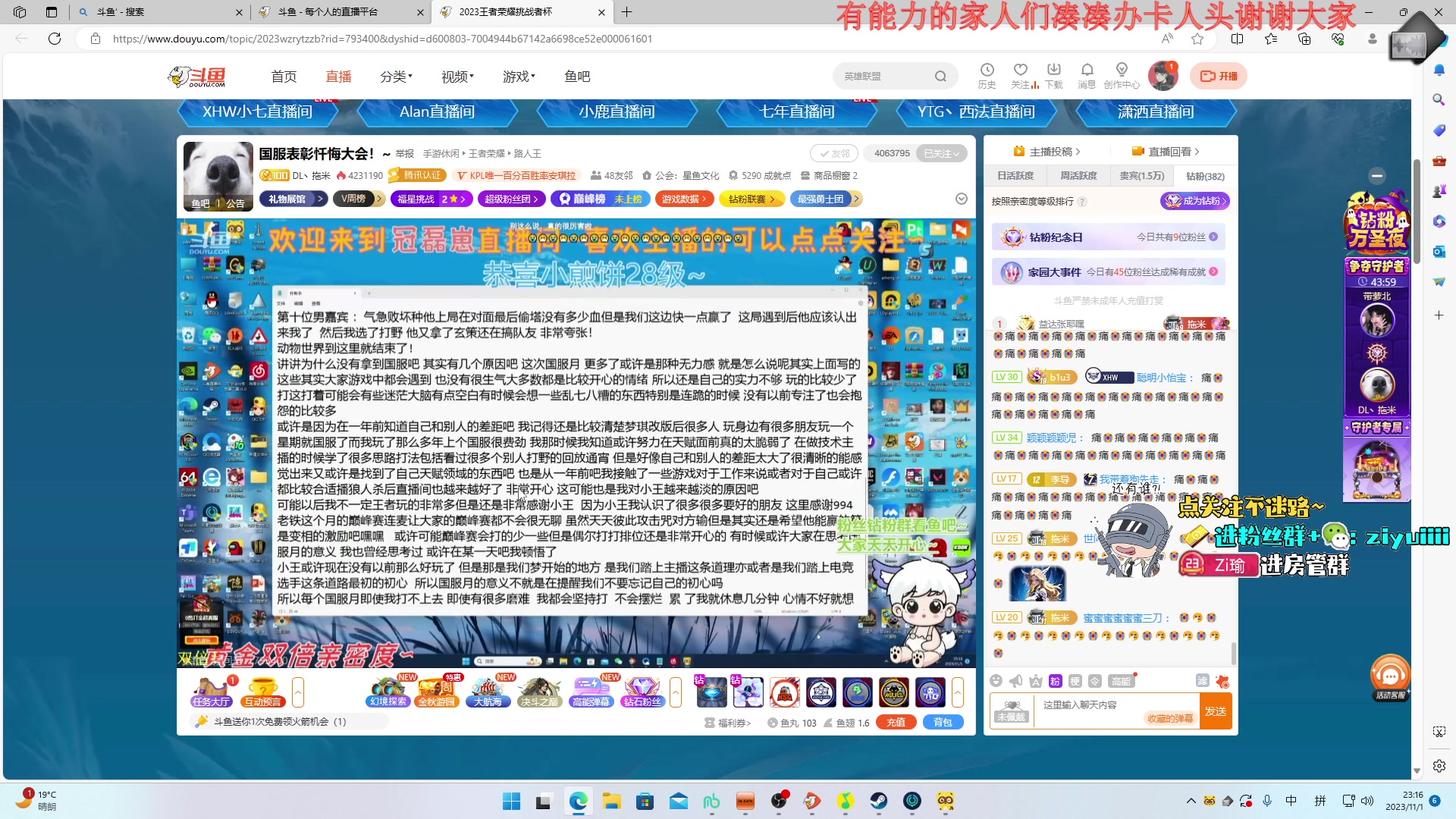Open the 历史 history icon
The image size is (1456, 819).
click(x=987, y=75)
